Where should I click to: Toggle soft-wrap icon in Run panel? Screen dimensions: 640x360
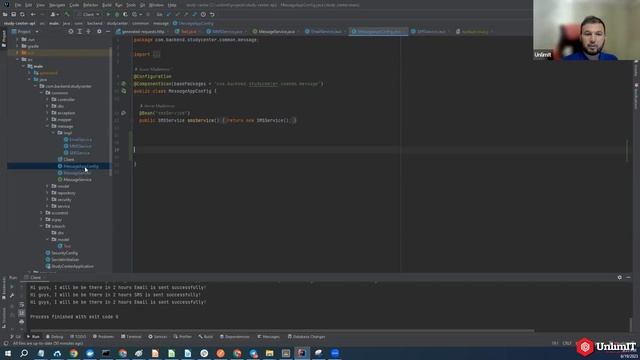[x=22, y=304]
